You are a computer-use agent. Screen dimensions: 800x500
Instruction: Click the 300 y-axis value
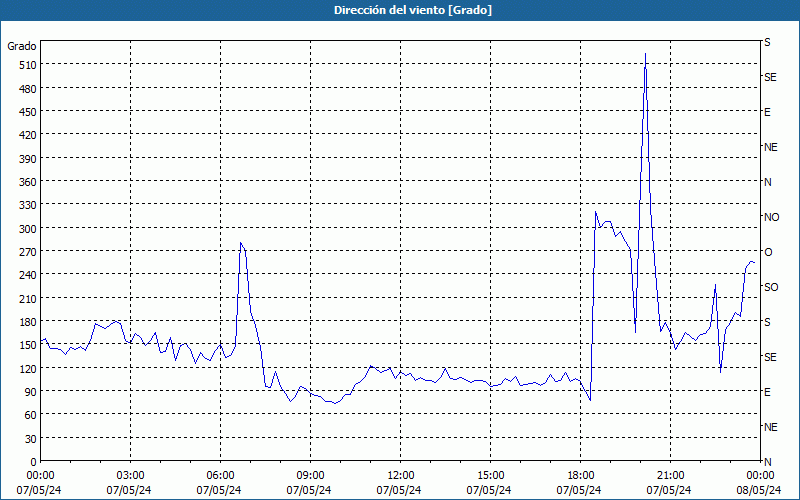28,229
